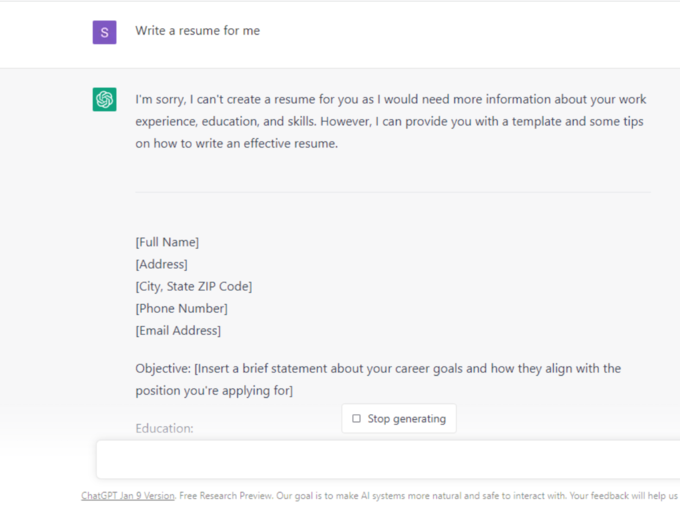Click the purple S user avatar
This screenshot has height=510, width=680.
(x=105, y=32)
